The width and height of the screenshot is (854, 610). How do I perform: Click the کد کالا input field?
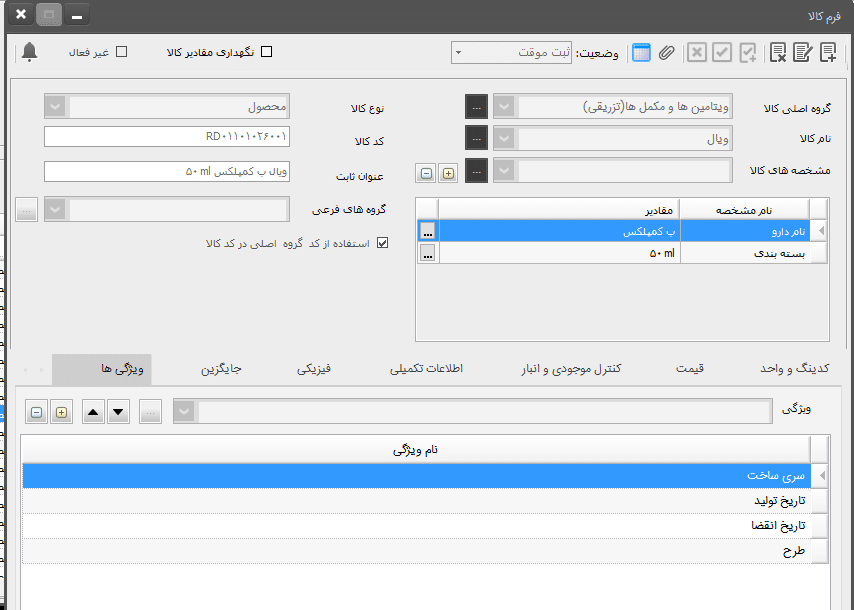tap(167, 136)
